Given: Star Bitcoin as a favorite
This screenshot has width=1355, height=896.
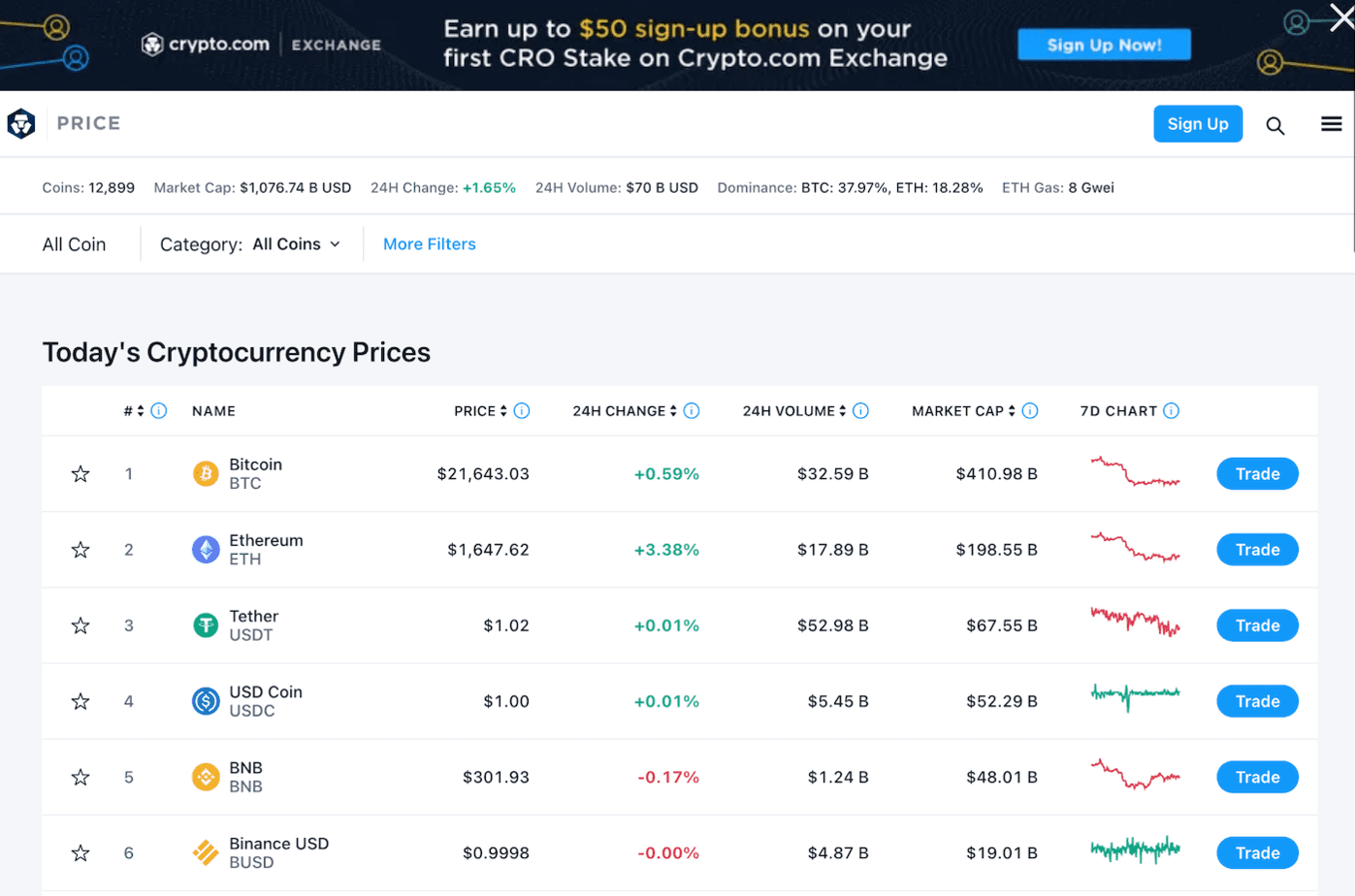Looking at the screenshot, I should click(81, 473).
